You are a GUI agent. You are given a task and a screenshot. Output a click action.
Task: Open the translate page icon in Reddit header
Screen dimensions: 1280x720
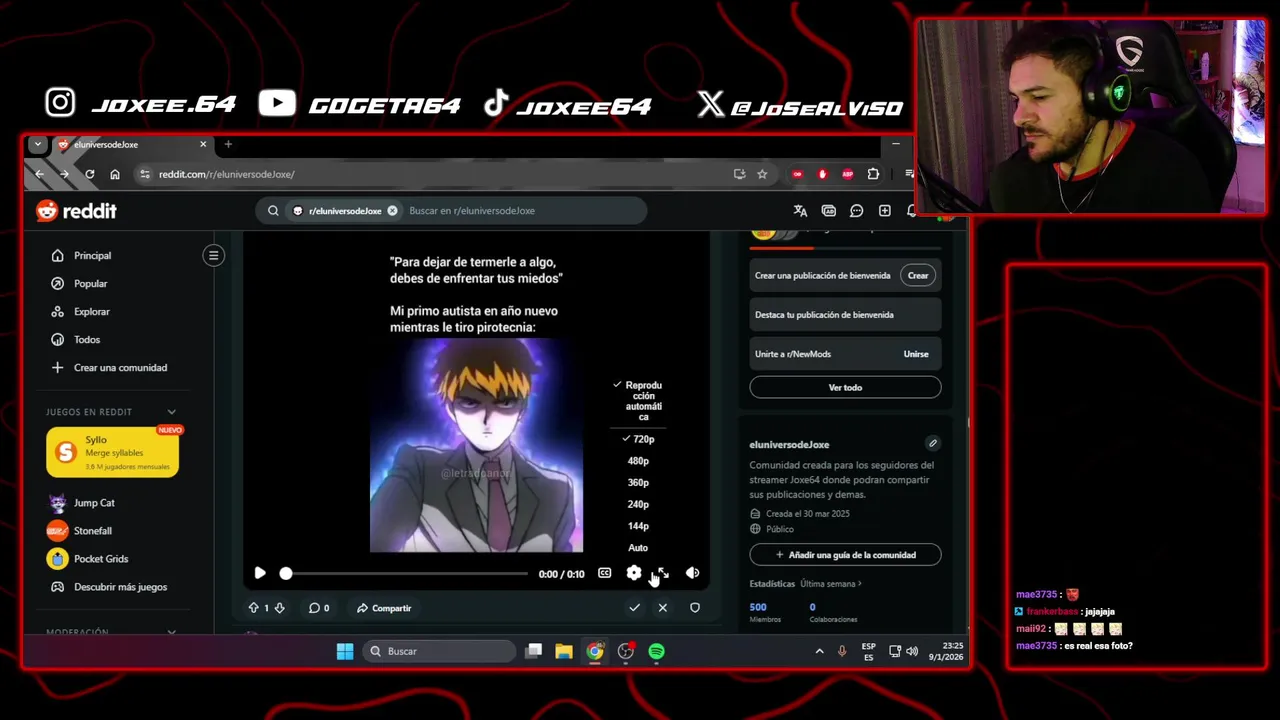tap(800, 211)
